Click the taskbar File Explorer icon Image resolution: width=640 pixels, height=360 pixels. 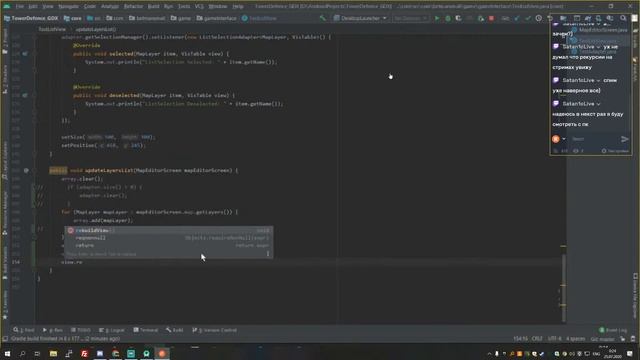point(53,353)
